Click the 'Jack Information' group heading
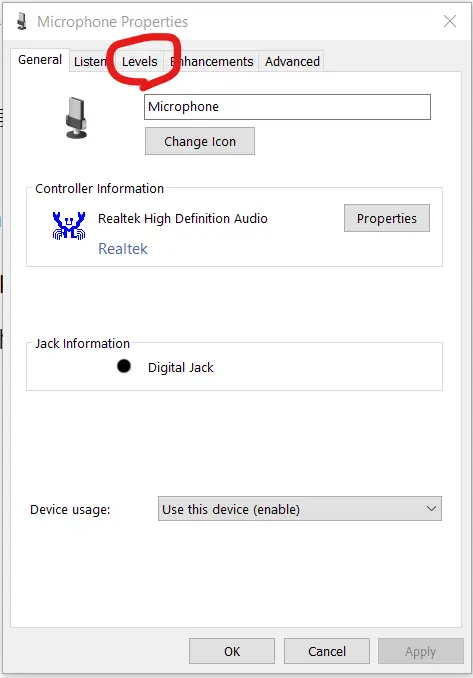 pos(82,343)
